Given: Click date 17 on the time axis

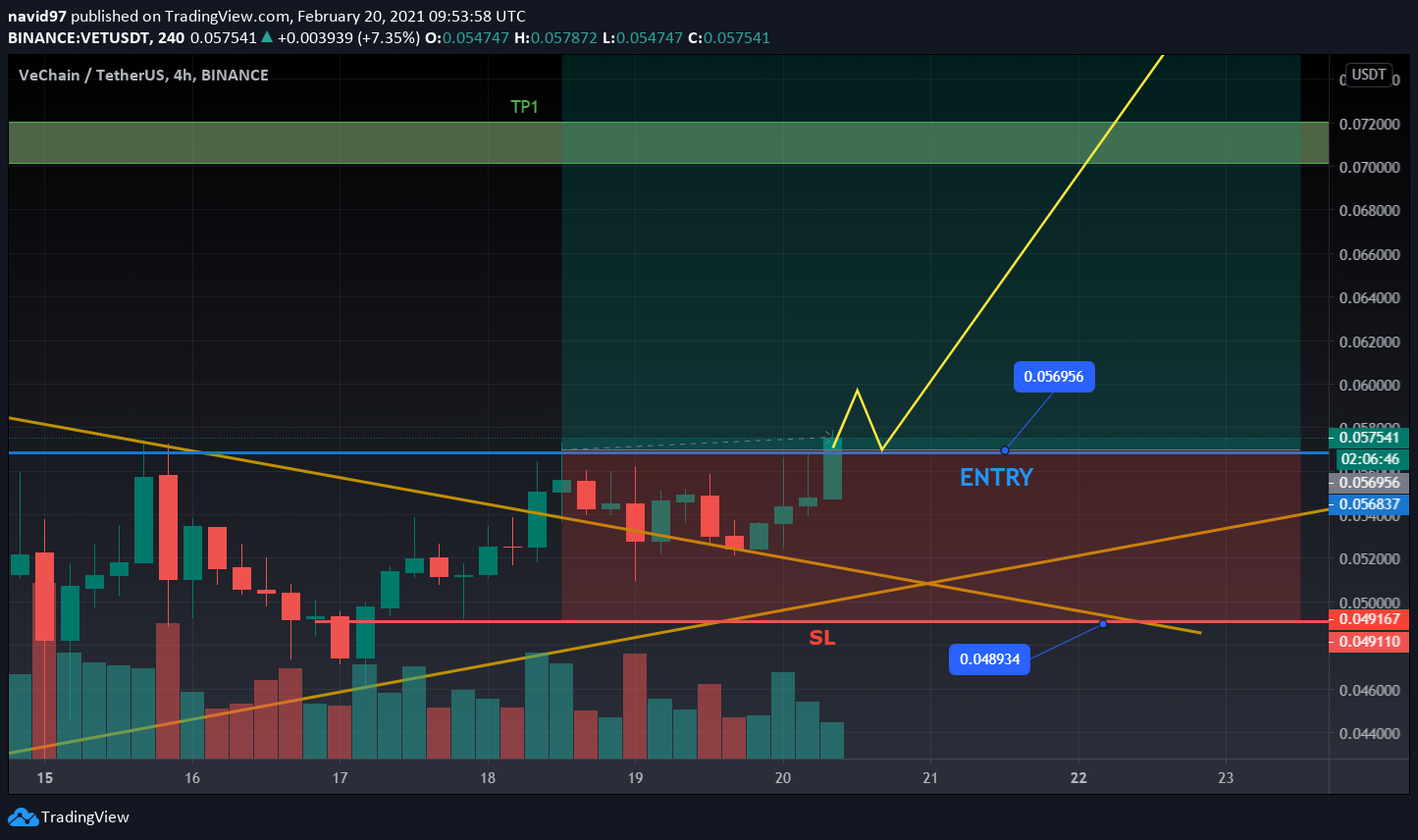Looking at the screenshot, I should [x=340, y=778].
